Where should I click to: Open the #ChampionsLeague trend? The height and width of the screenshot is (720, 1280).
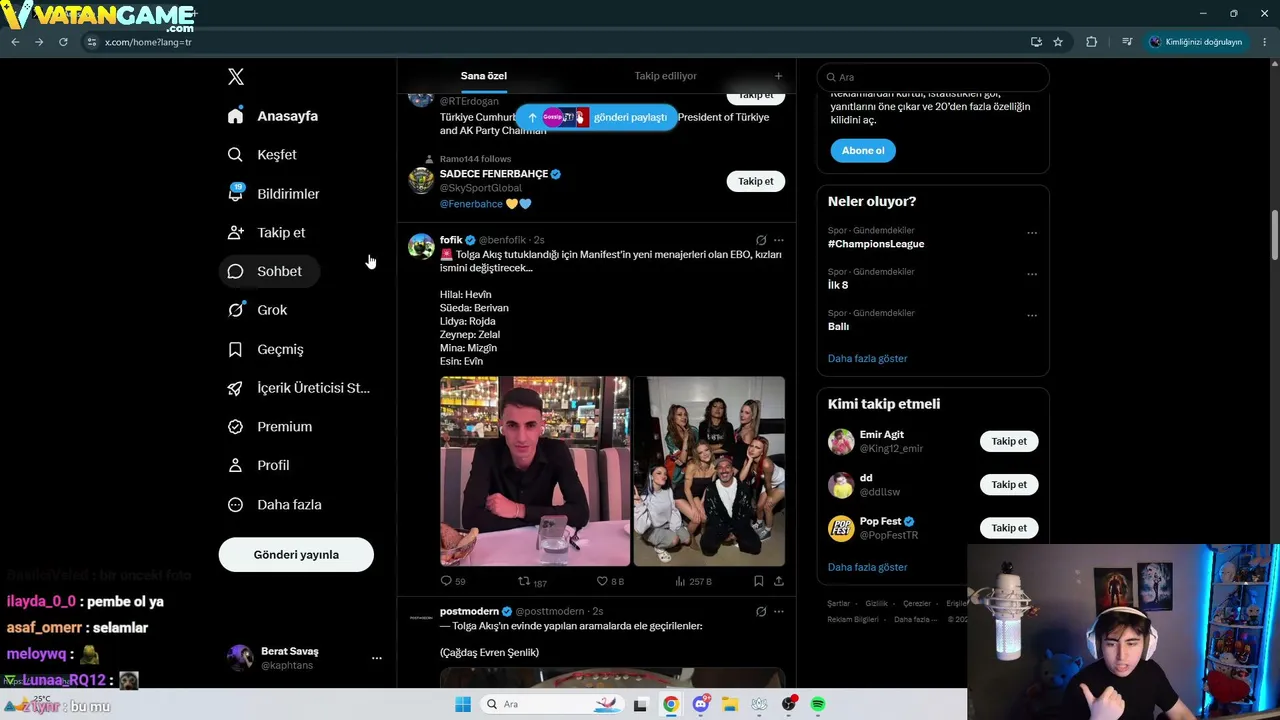click(876, 244)
